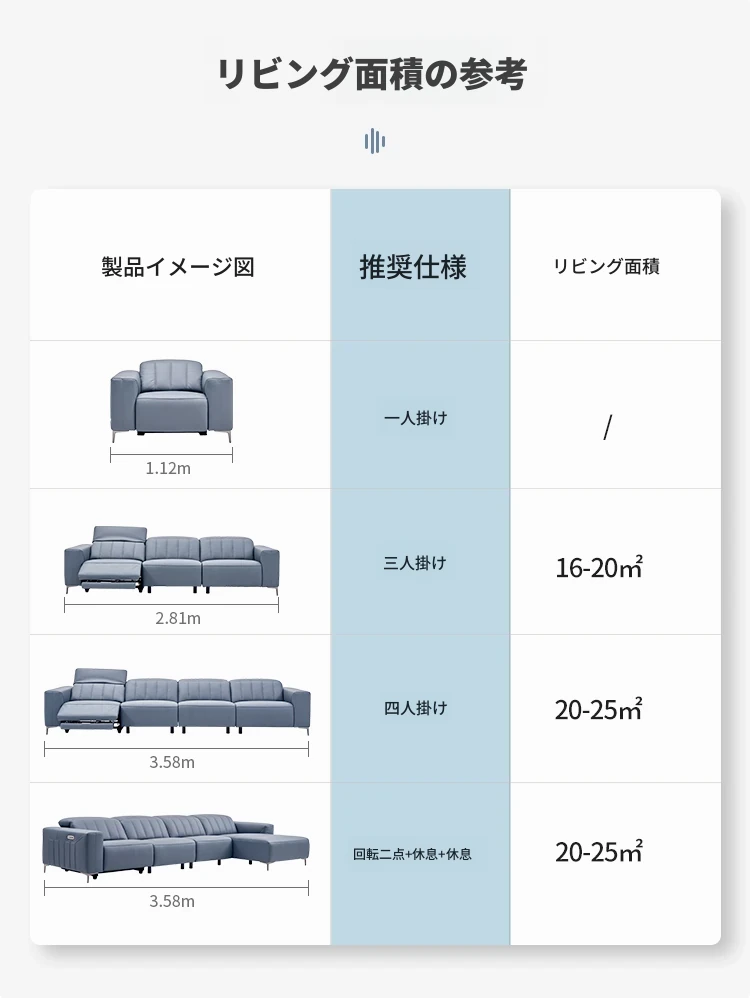Image resolution: width=750 pixels, height=998 pixels.
Task: Click the 回転二点+休息+休息 label
Action: click(x=413, y=854)
